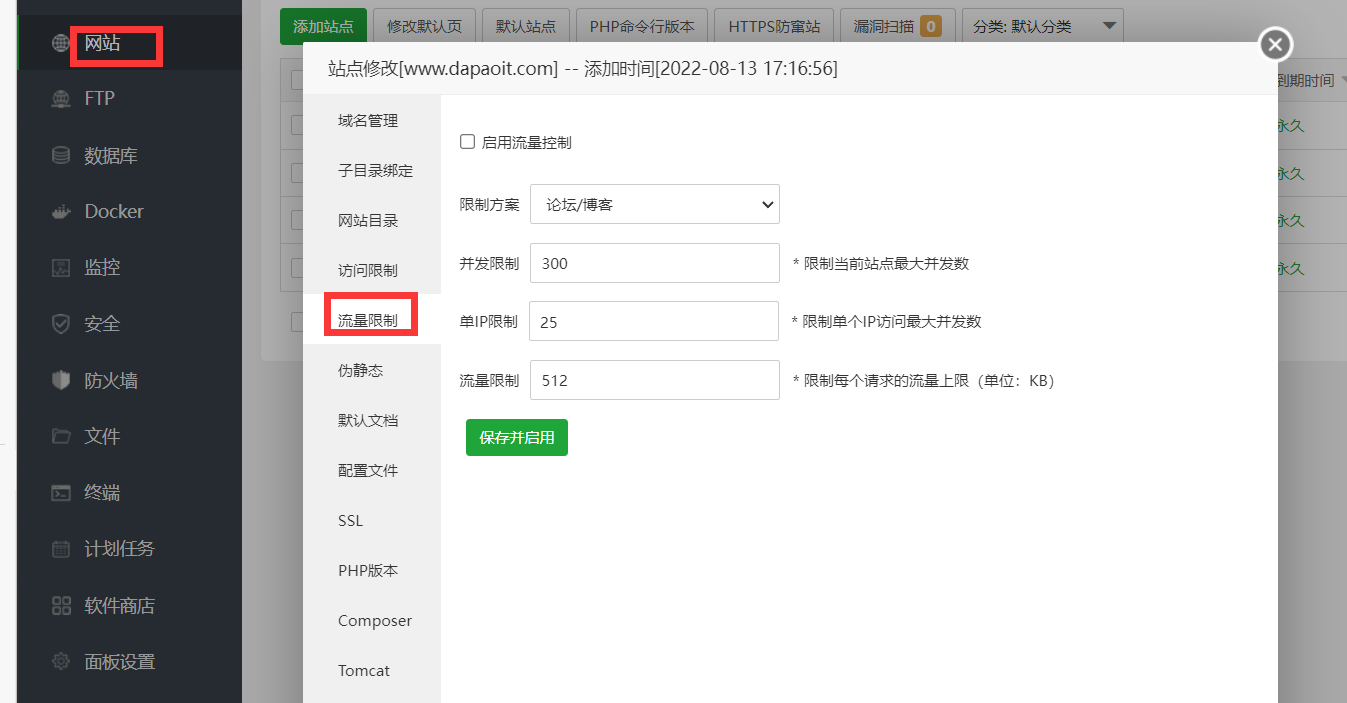This screenshot has height=703, width=1347.
Task: Click the terminal icon beside 终端
Action: point(61,492)
